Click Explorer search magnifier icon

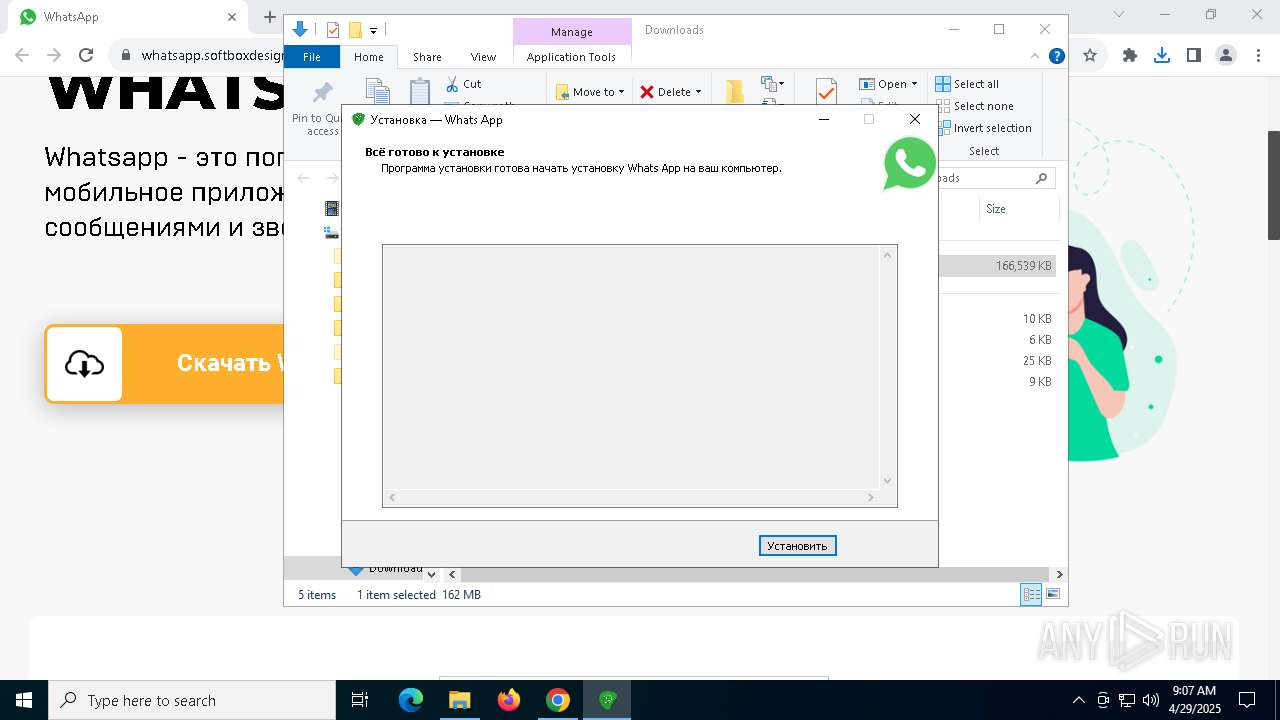(1041, 178)
